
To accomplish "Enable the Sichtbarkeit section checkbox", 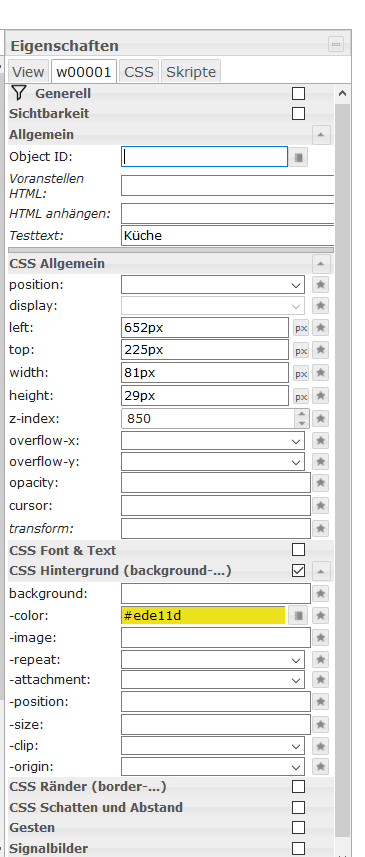I will click(x=298, y=114).
